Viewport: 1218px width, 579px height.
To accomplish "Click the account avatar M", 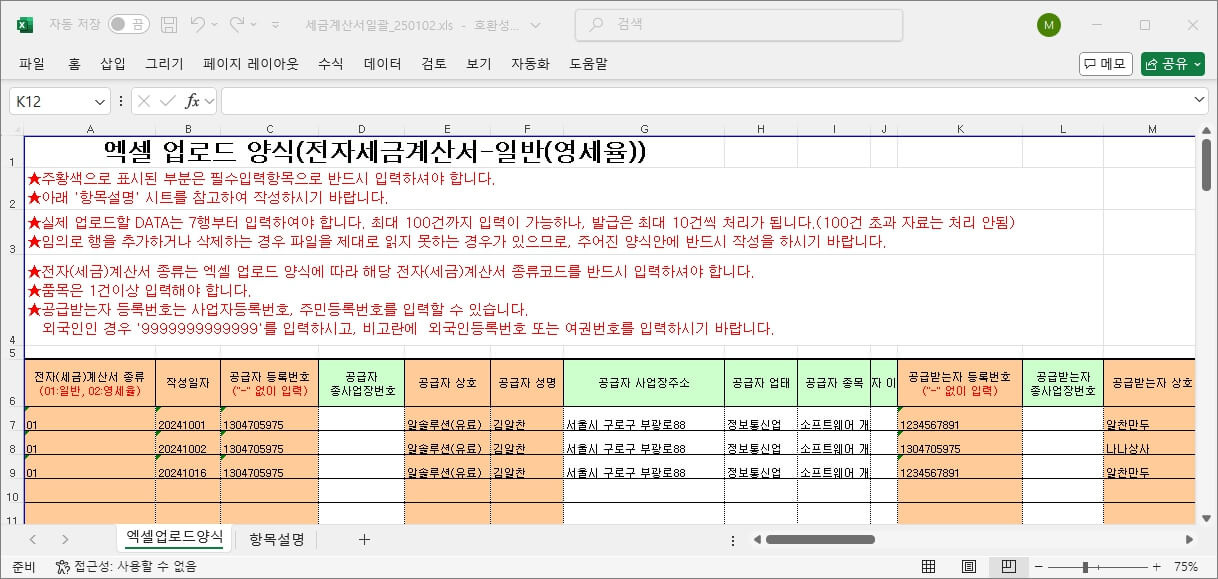I will (1048, 25).
